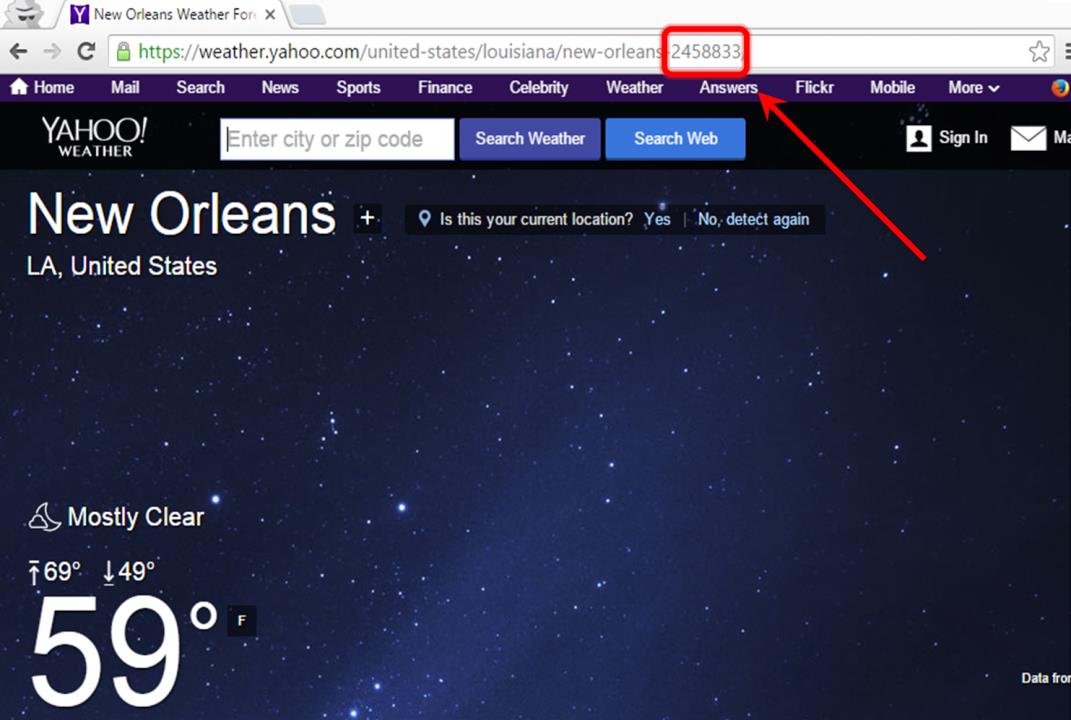Viewport: 1071px width, 720px height.
Task: Click the location pin icon
Action: tap(424, 219)
